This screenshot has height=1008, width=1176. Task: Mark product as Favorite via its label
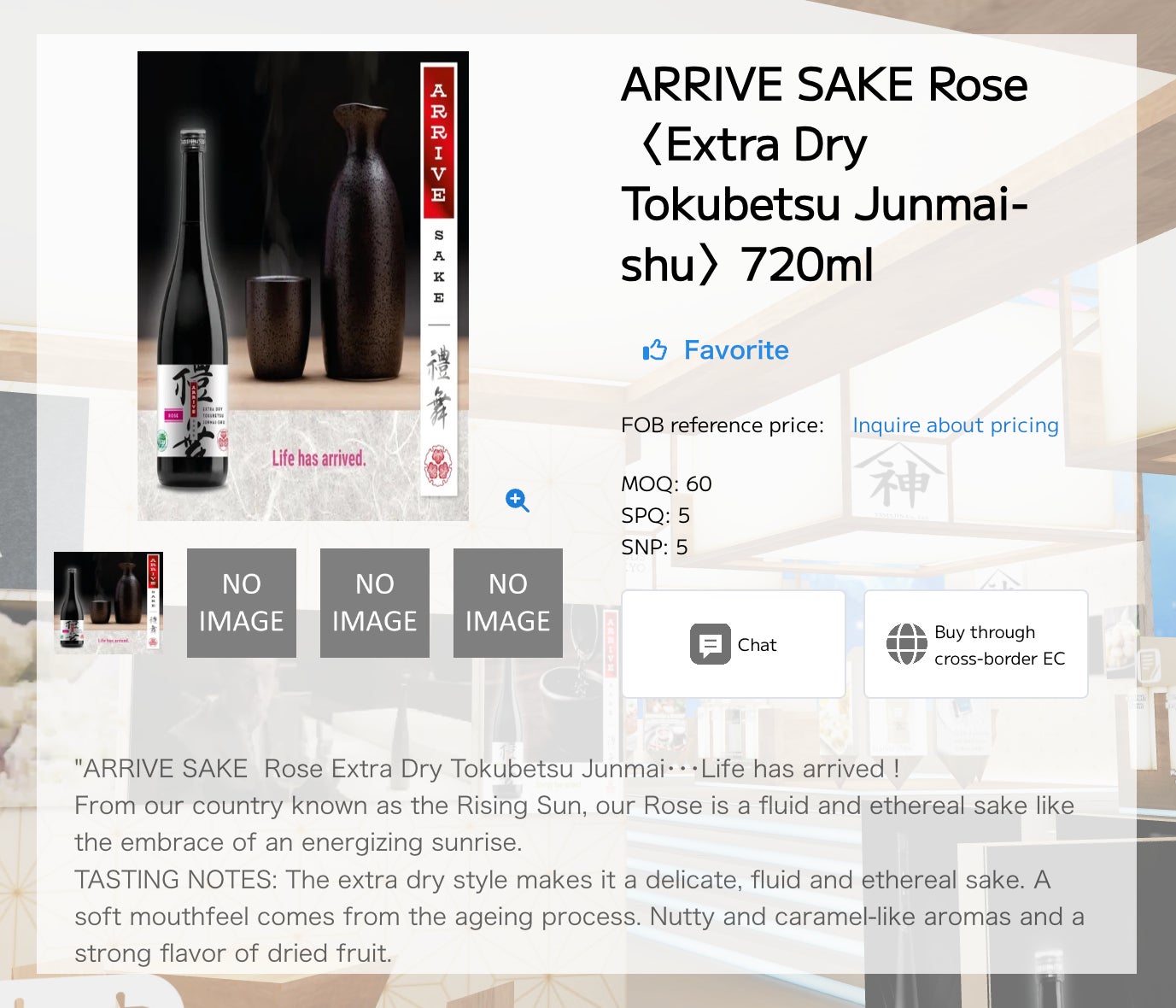[736, 350]
